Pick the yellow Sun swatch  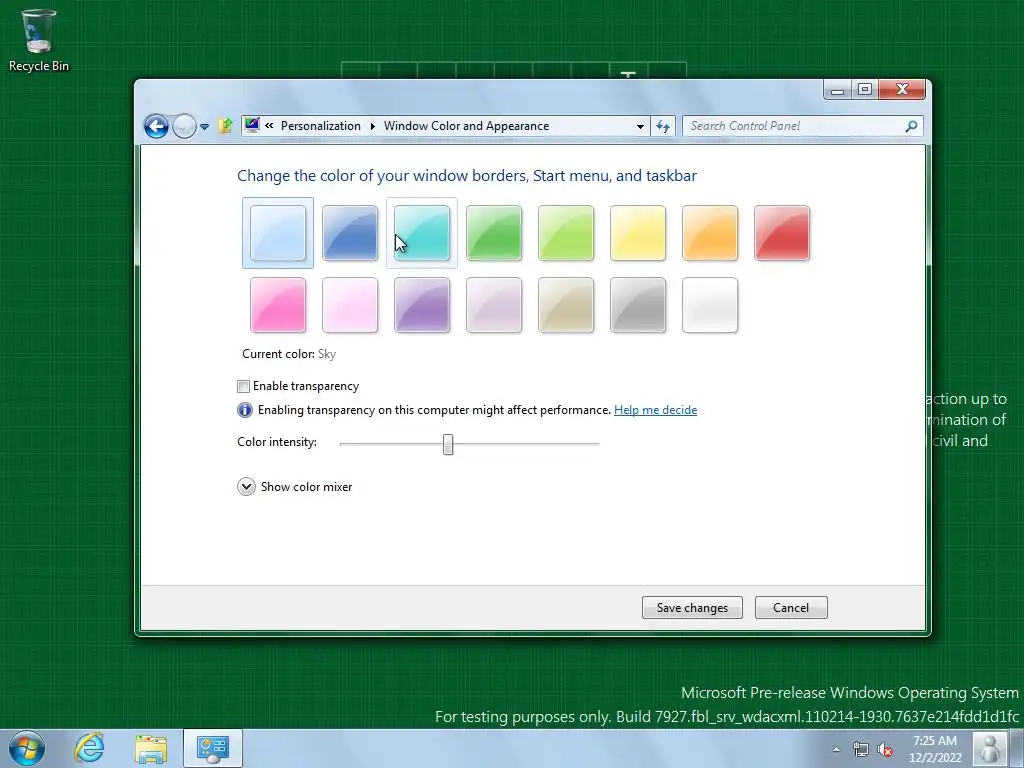click(x=637, y=233)
